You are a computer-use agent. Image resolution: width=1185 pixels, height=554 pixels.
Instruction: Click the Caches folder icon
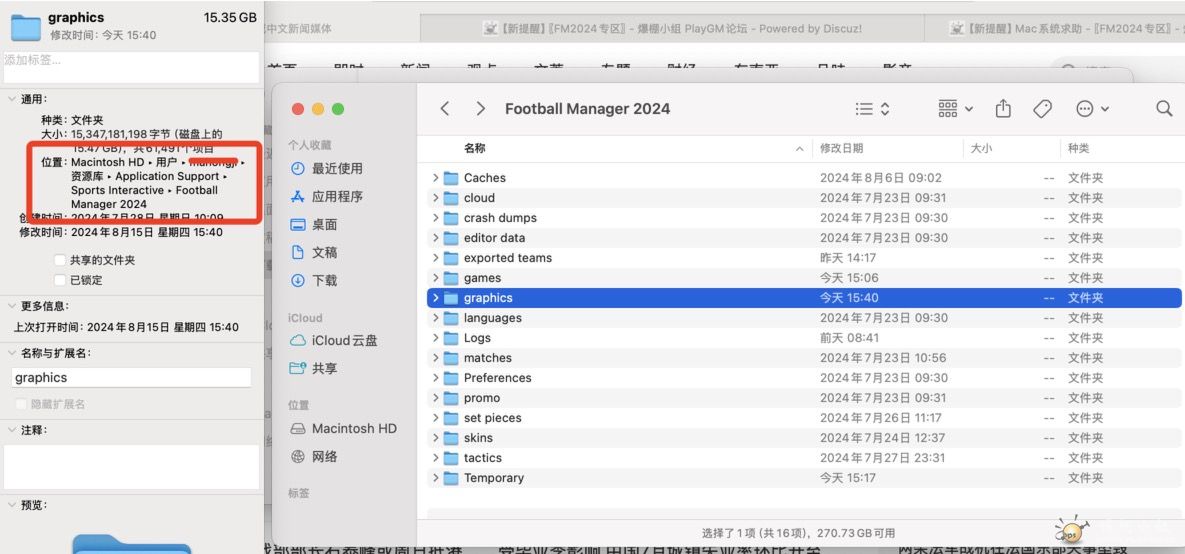coord(451,178)
